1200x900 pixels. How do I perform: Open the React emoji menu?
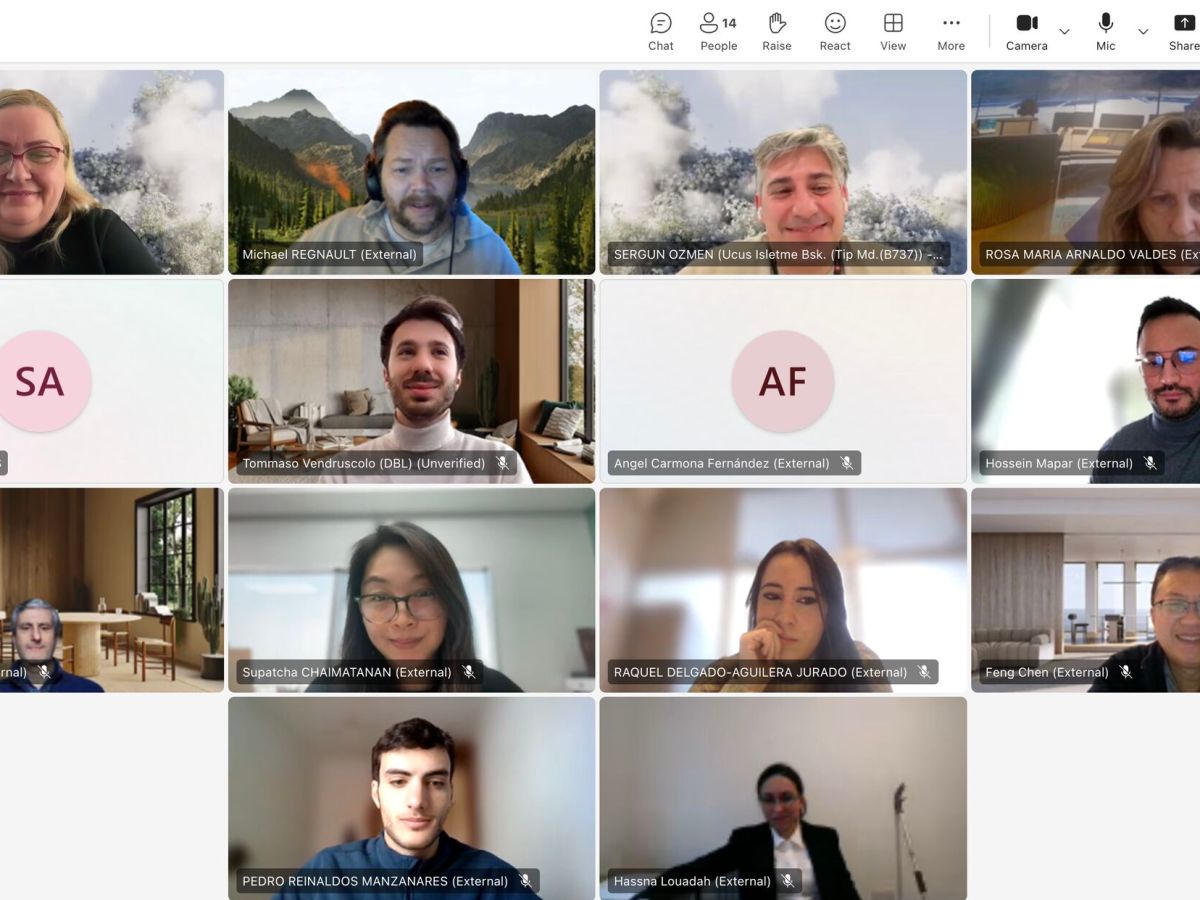coord(835,31)
